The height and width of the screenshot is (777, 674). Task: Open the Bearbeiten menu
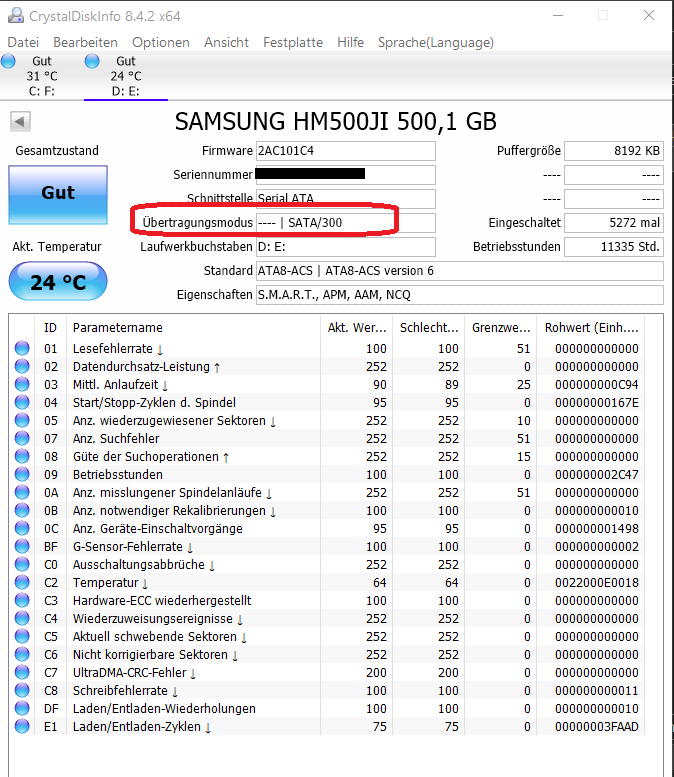click(x=85, y=43)
